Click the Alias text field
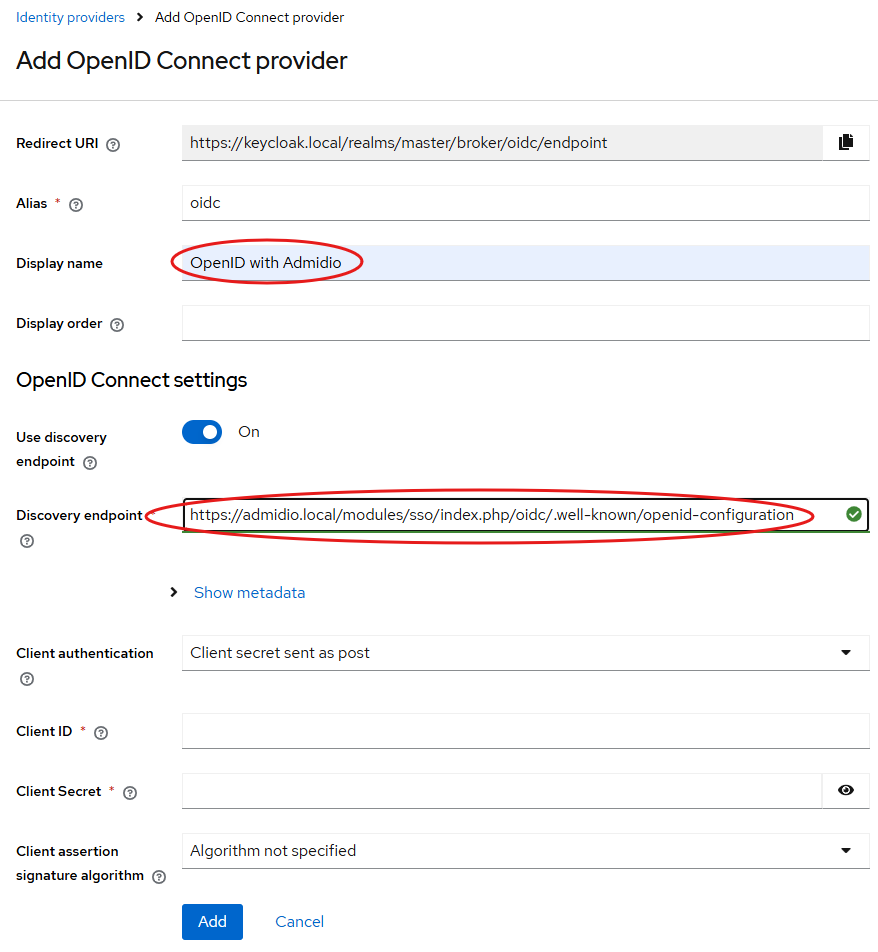This screenshot has width=878, height=952. (x=525, y=203)
